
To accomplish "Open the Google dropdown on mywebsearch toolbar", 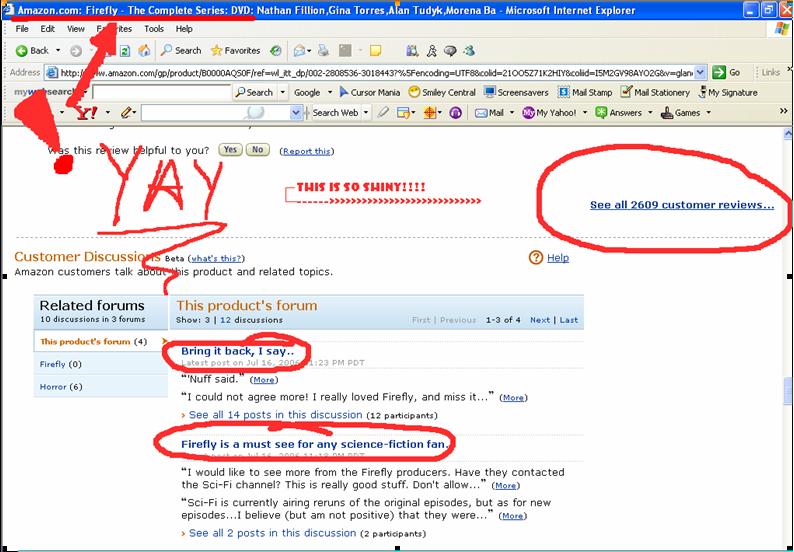I will click(330, 92).
